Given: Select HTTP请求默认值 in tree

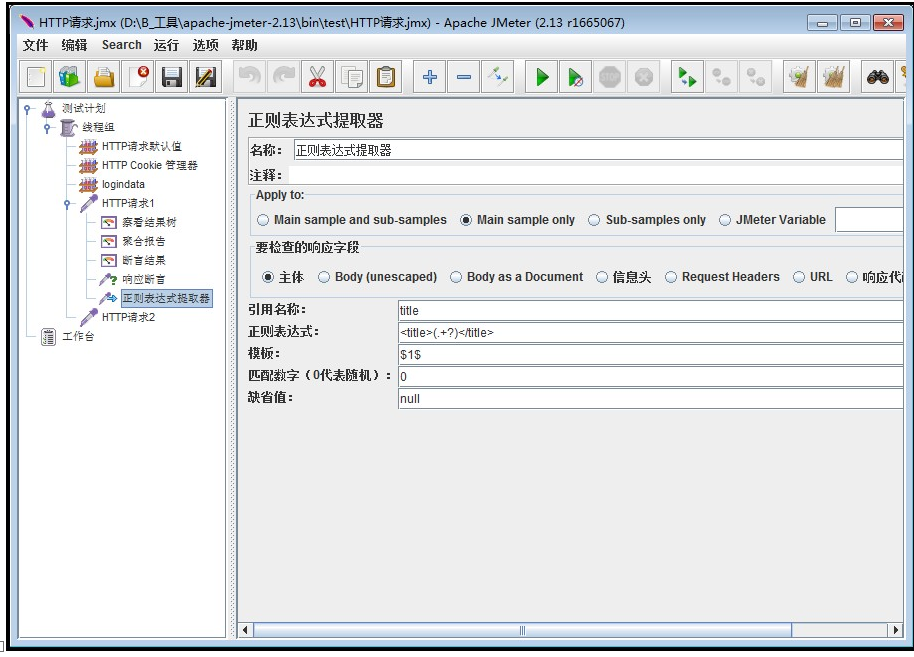Looking at the screenshot, I should click(141, 146).
